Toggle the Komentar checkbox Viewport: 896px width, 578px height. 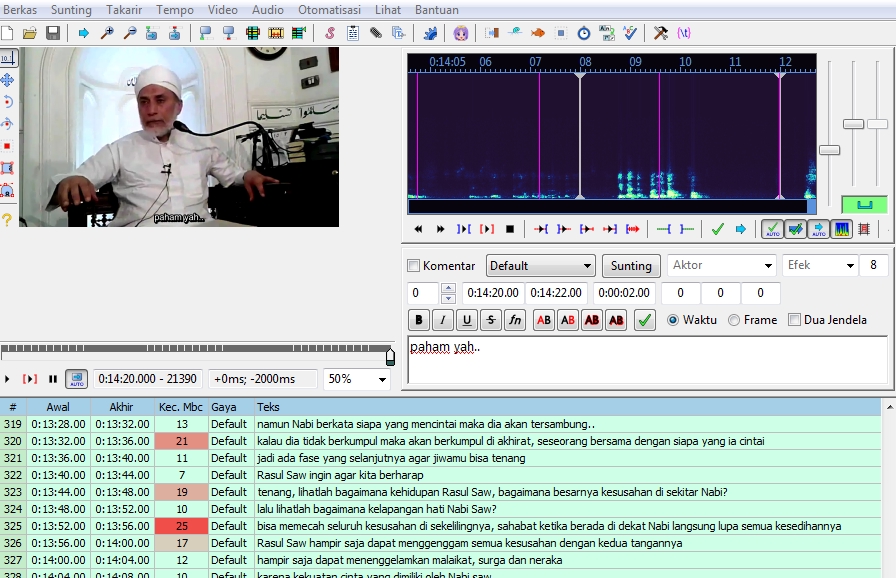tap(413, 266)
